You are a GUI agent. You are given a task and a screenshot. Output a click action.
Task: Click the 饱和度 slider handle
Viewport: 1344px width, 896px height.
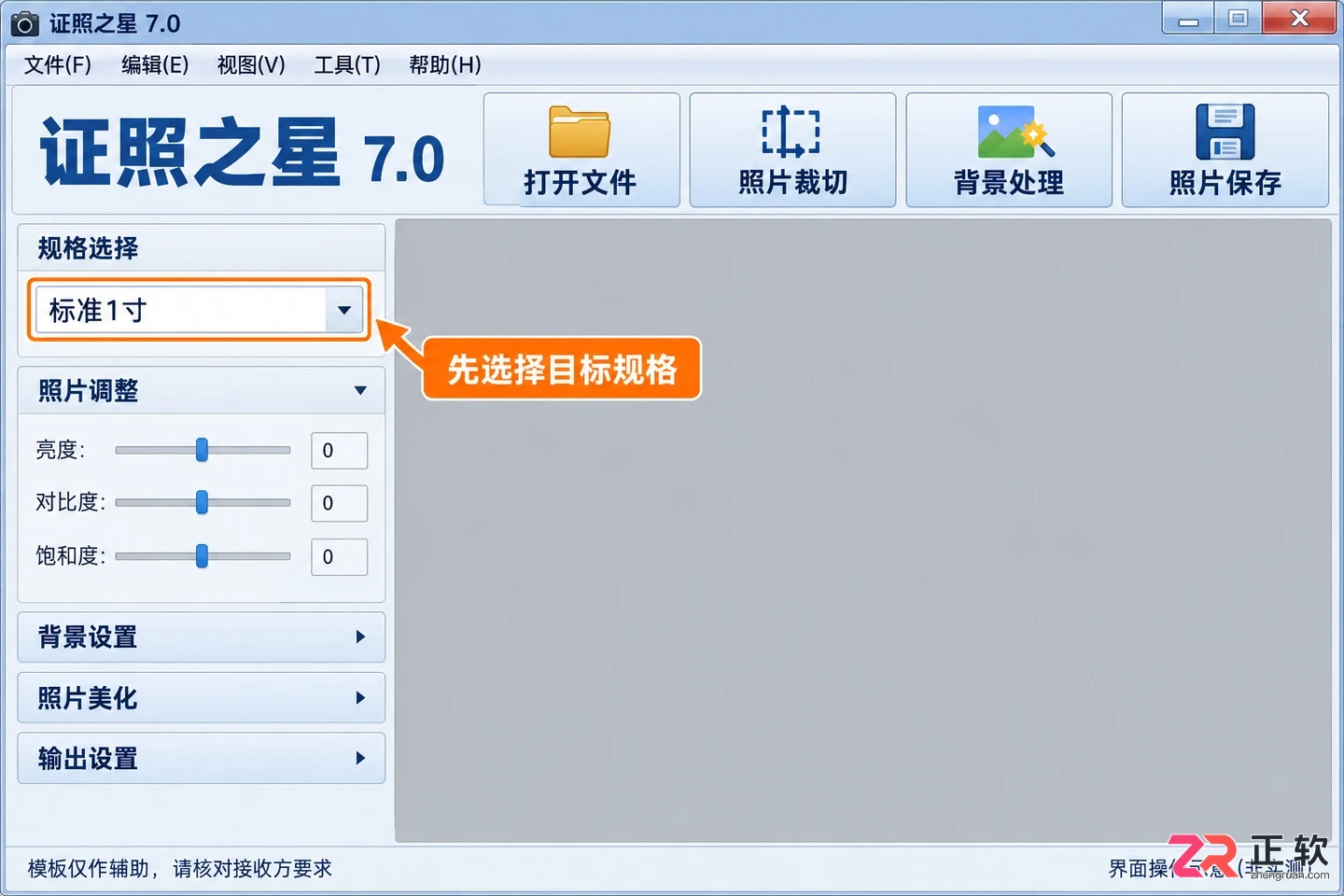click(202, 556)
